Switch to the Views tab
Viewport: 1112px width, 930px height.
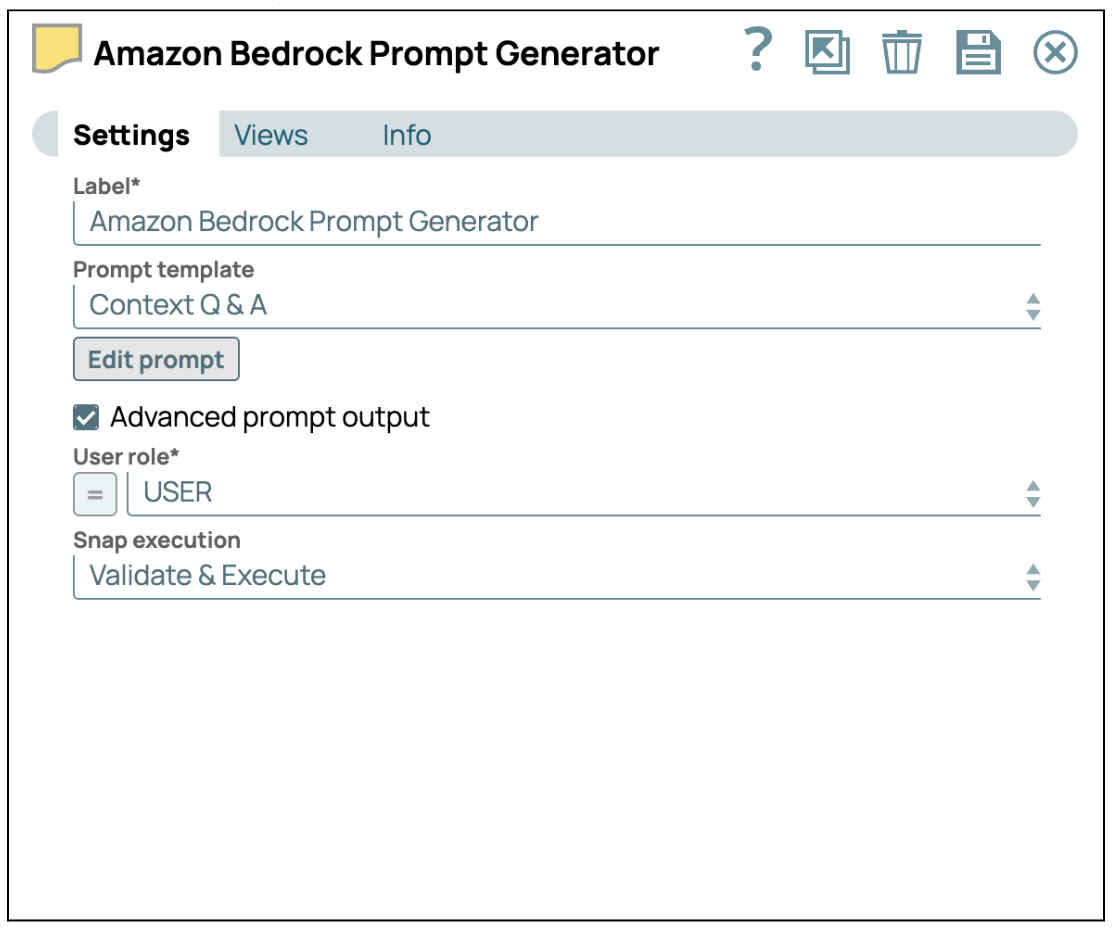tap(271, 135)
